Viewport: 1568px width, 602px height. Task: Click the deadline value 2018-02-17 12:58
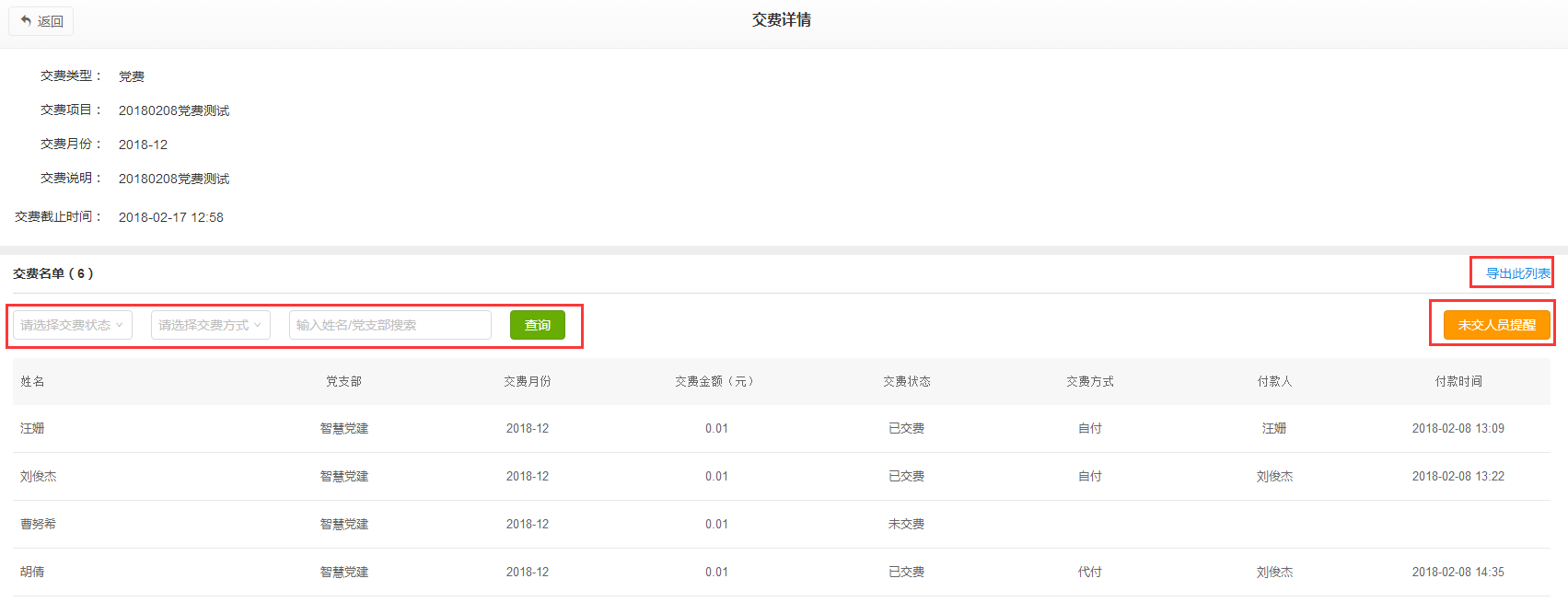171,217
